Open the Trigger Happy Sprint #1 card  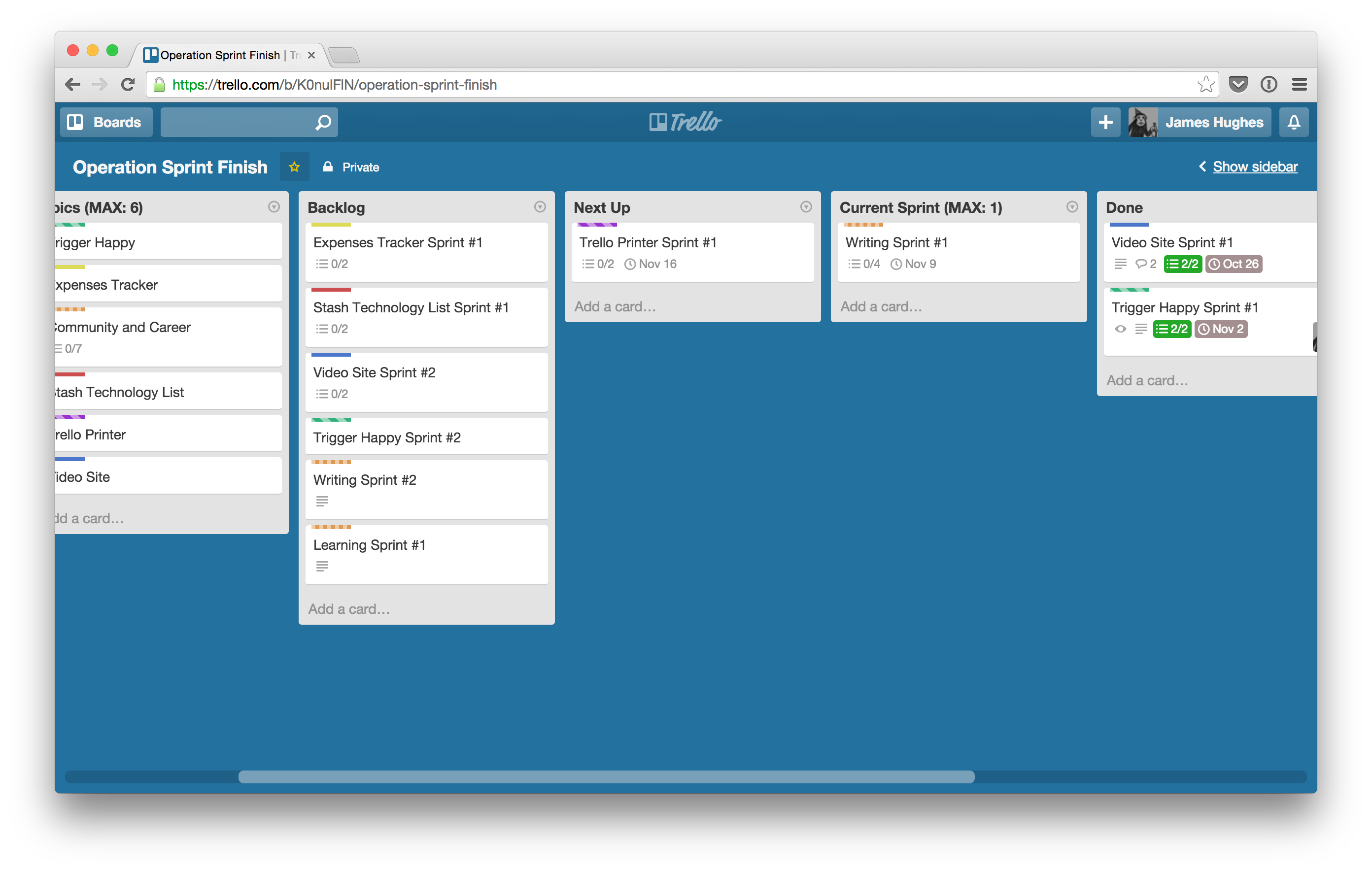pos(1209,322)
